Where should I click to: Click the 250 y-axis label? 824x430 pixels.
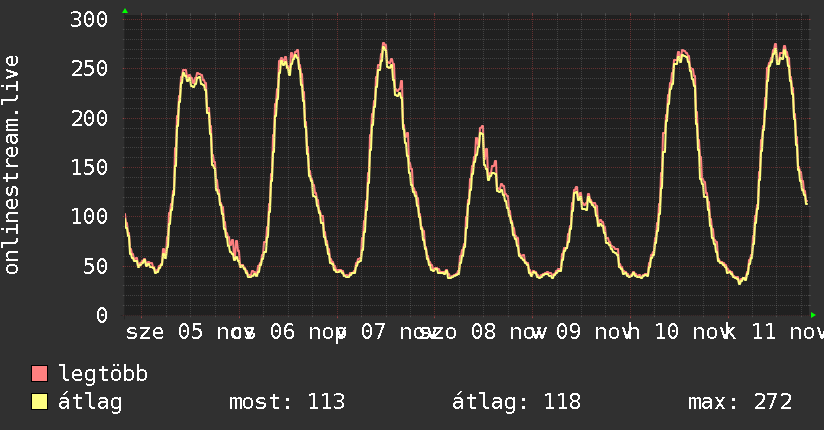coord(90,69)
